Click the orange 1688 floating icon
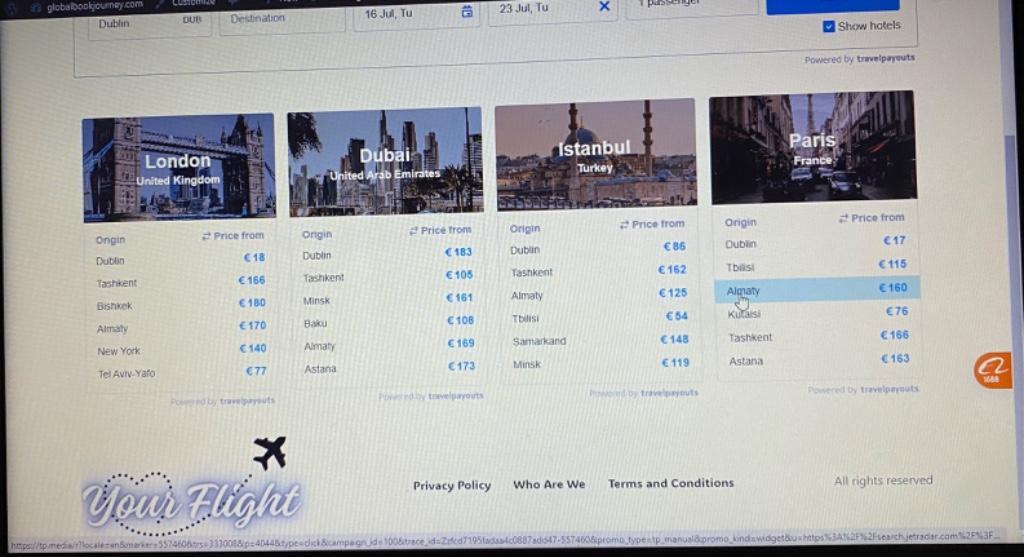 click(x=992, y=370)
